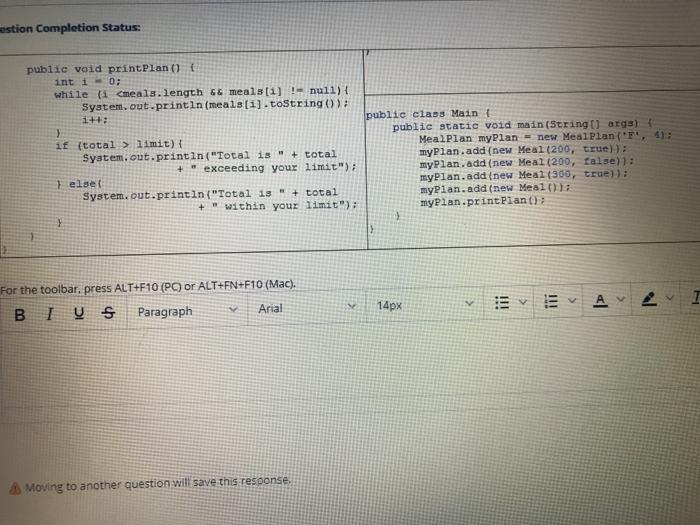Open the Arial font family dropdown
The height and width of the screenshot is (525, 700).
(307, 308)
